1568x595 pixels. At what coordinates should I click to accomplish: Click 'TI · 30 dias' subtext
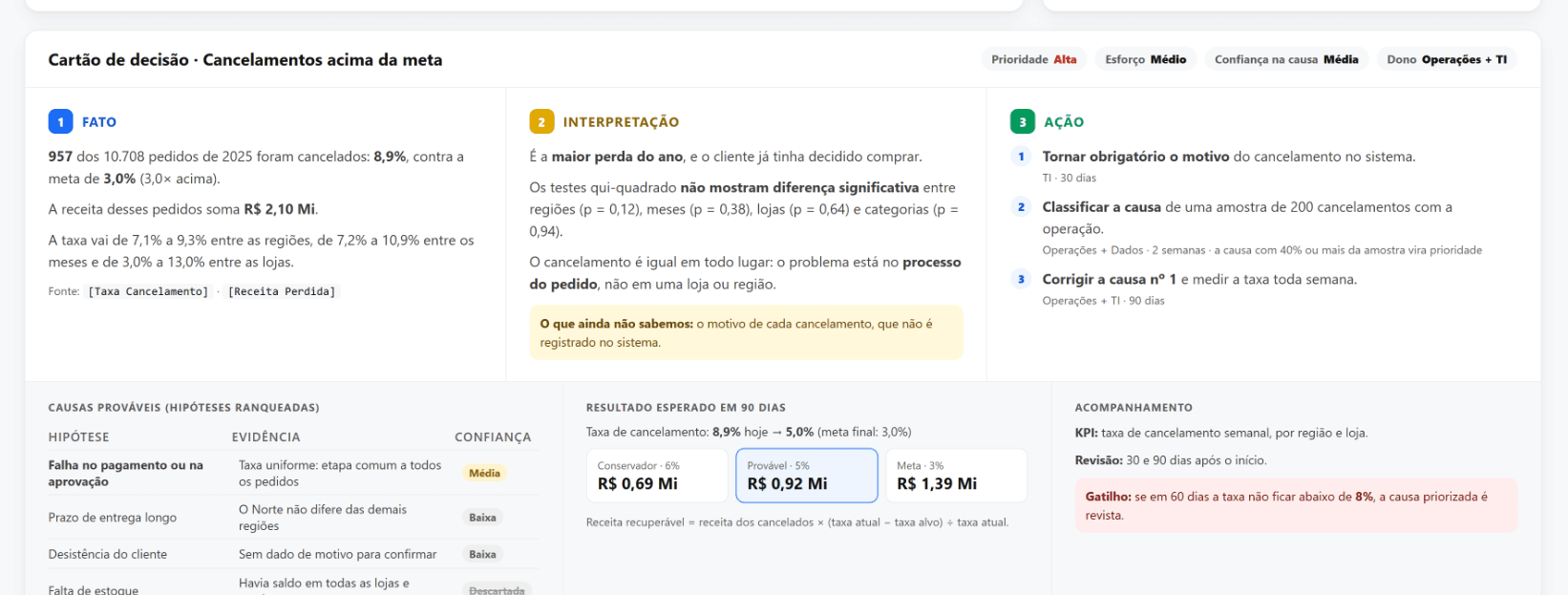click(x=1070, y=178)
